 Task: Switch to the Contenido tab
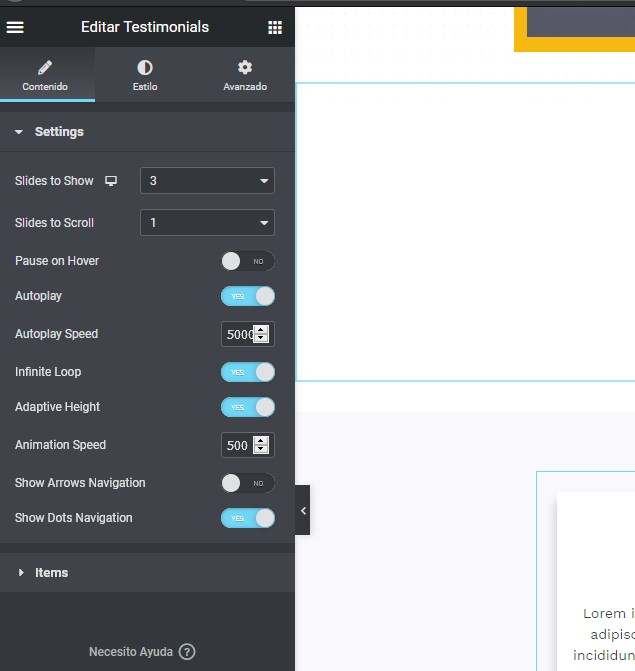47,75
